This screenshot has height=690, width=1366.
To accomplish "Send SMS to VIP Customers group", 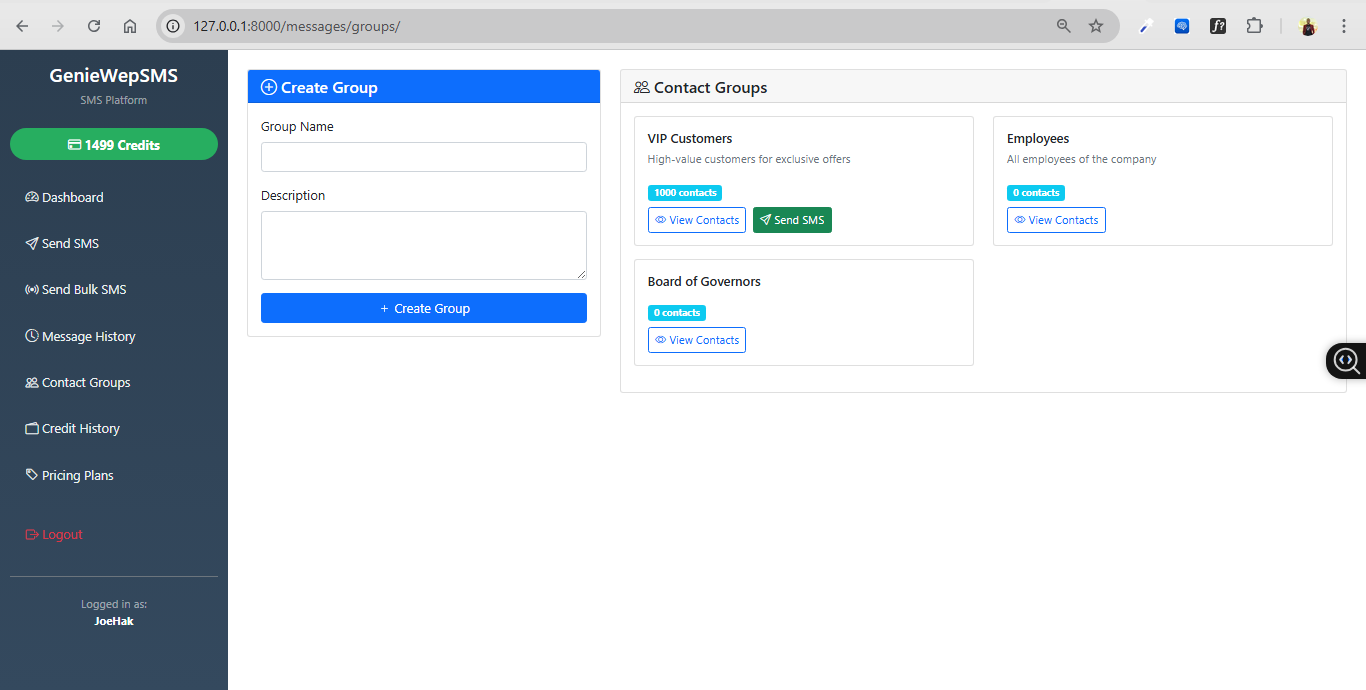I will (x=791, y=220).
